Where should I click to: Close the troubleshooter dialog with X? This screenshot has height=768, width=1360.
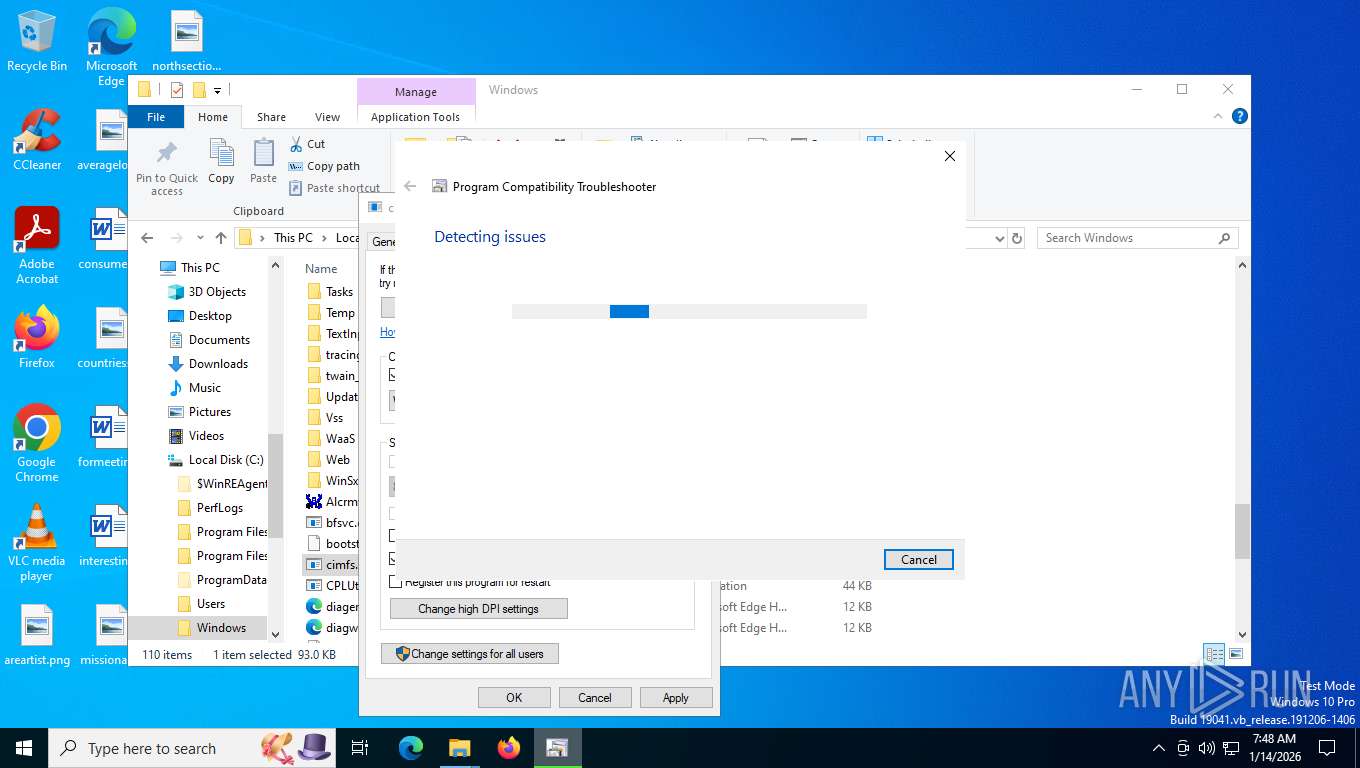950,156
